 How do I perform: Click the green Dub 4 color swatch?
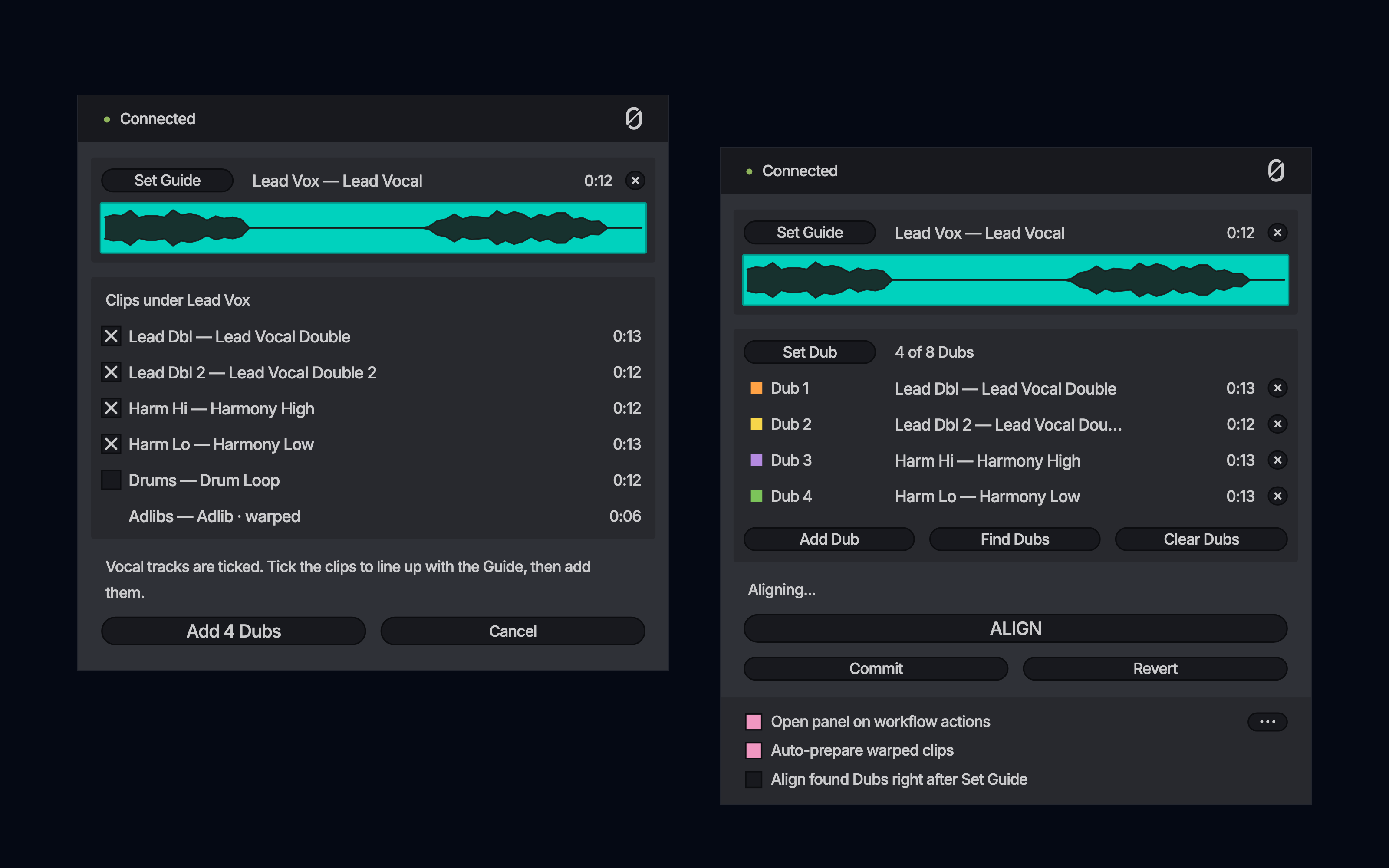tap(757, 496)
